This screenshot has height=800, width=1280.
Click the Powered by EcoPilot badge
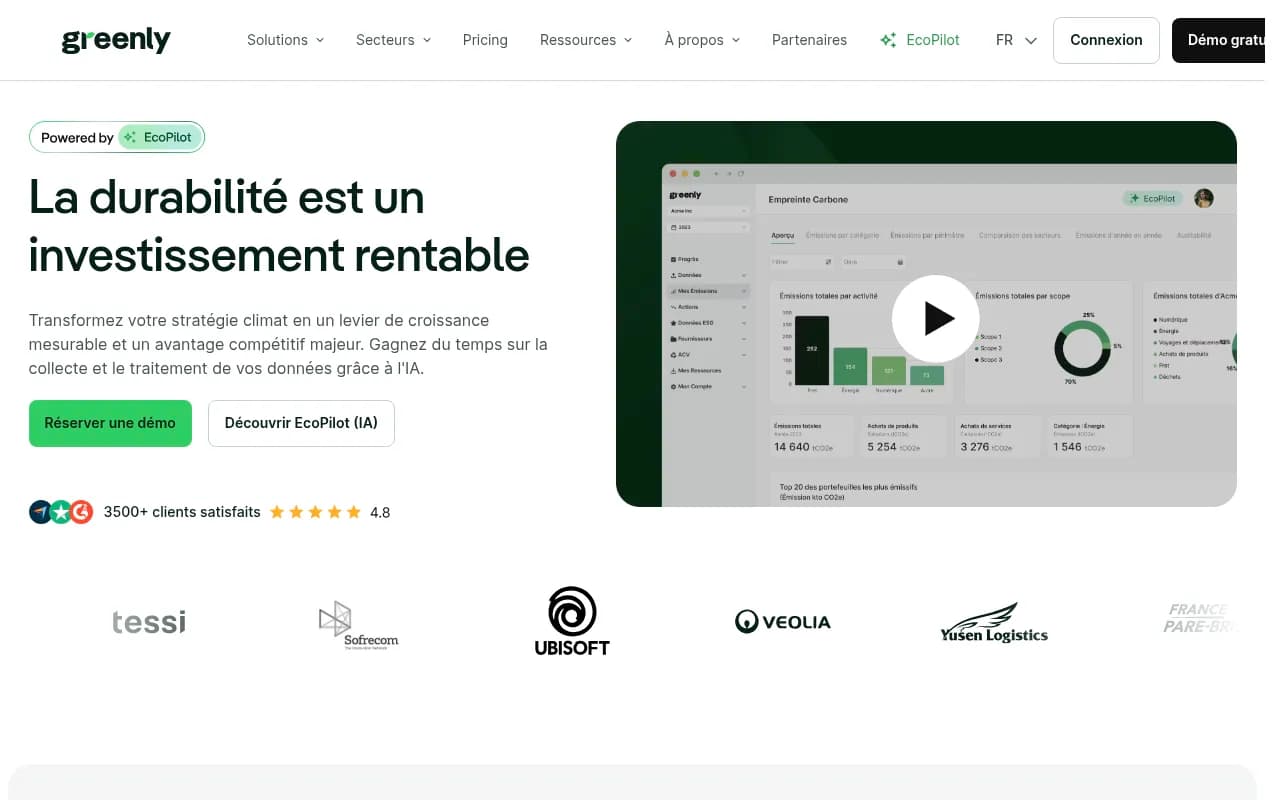click(x=117, y=137)
